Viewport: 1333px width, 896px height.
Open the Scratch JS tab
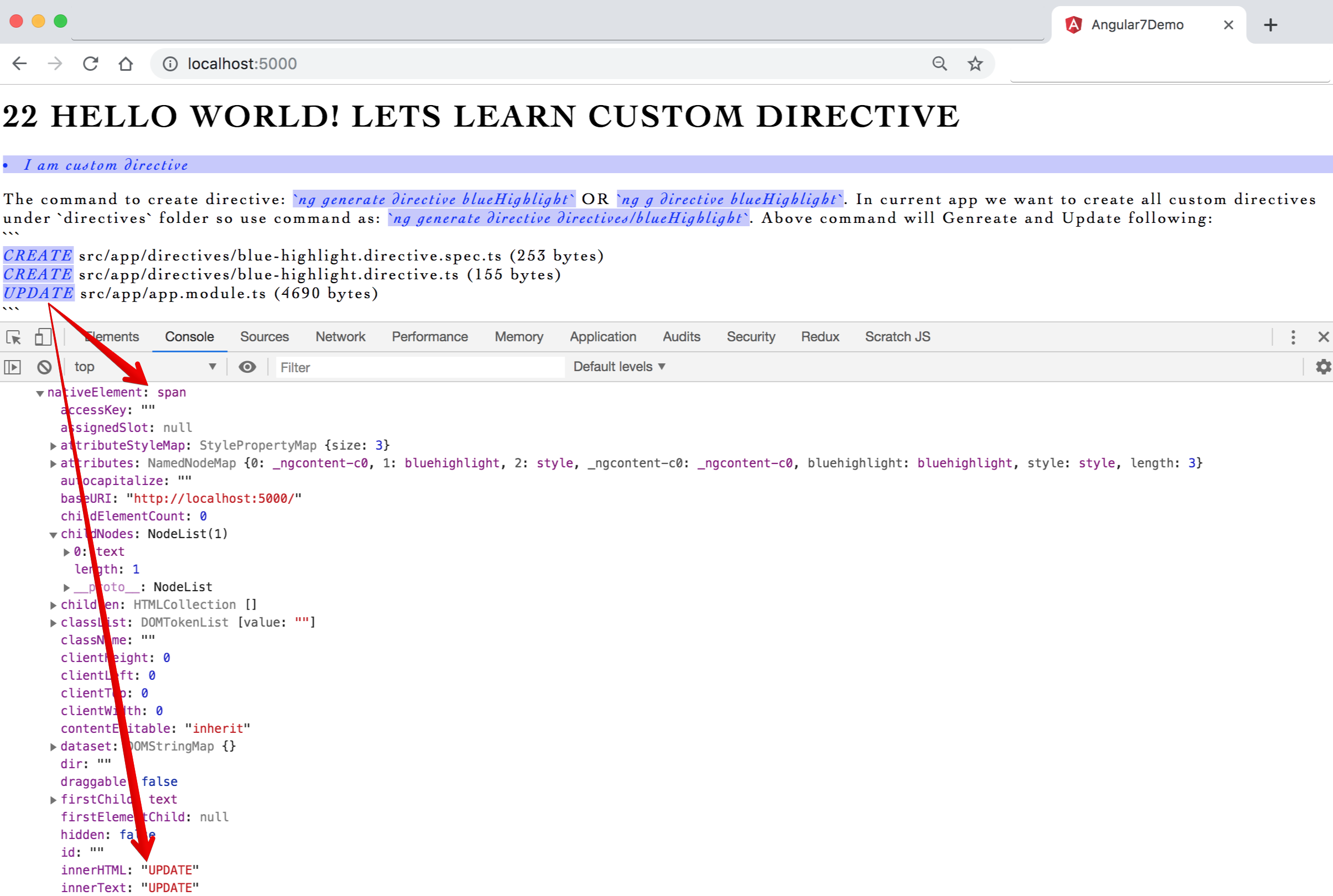coord(898,337)
